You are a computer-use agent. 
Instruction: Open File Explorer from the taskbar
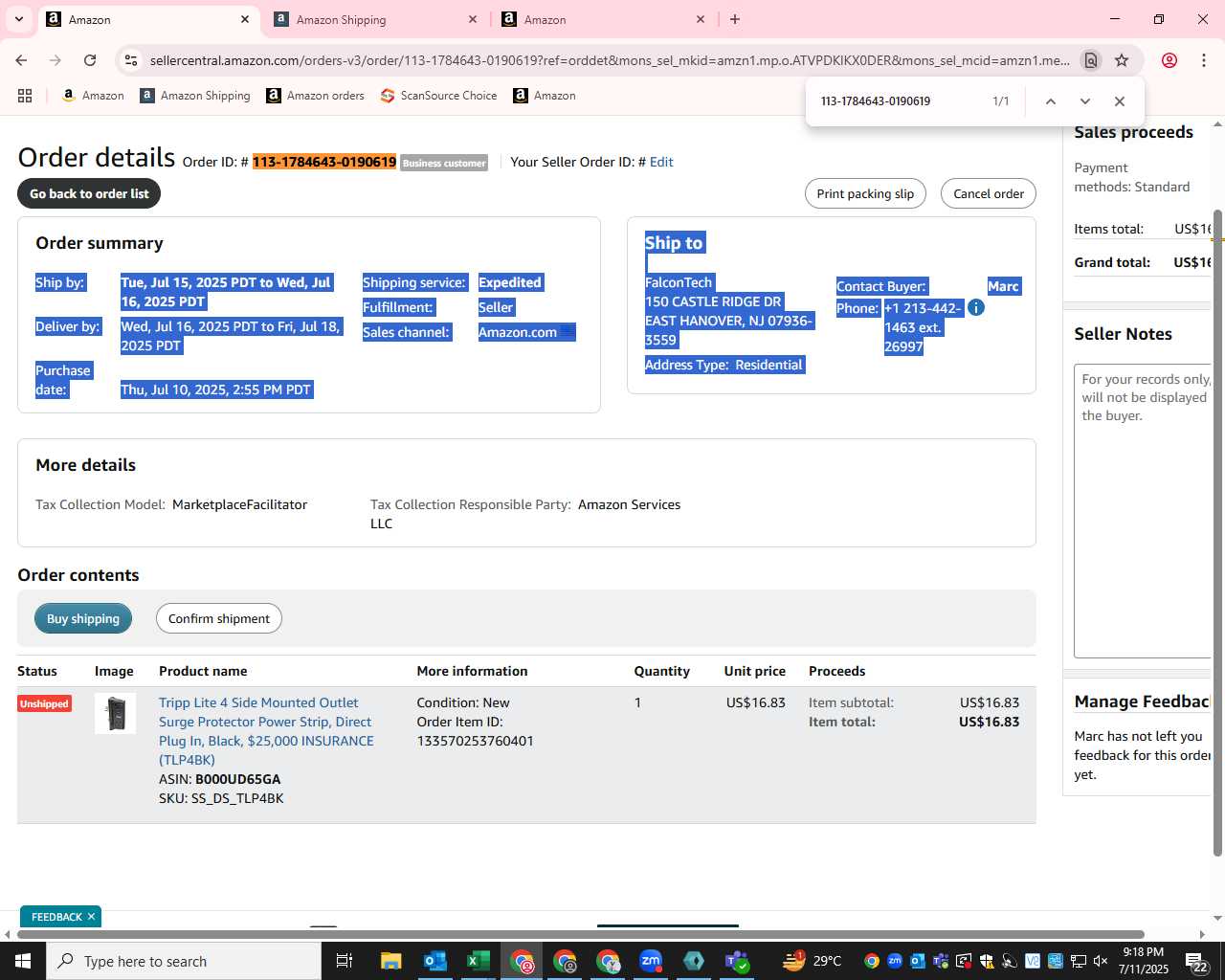point(390,961)
